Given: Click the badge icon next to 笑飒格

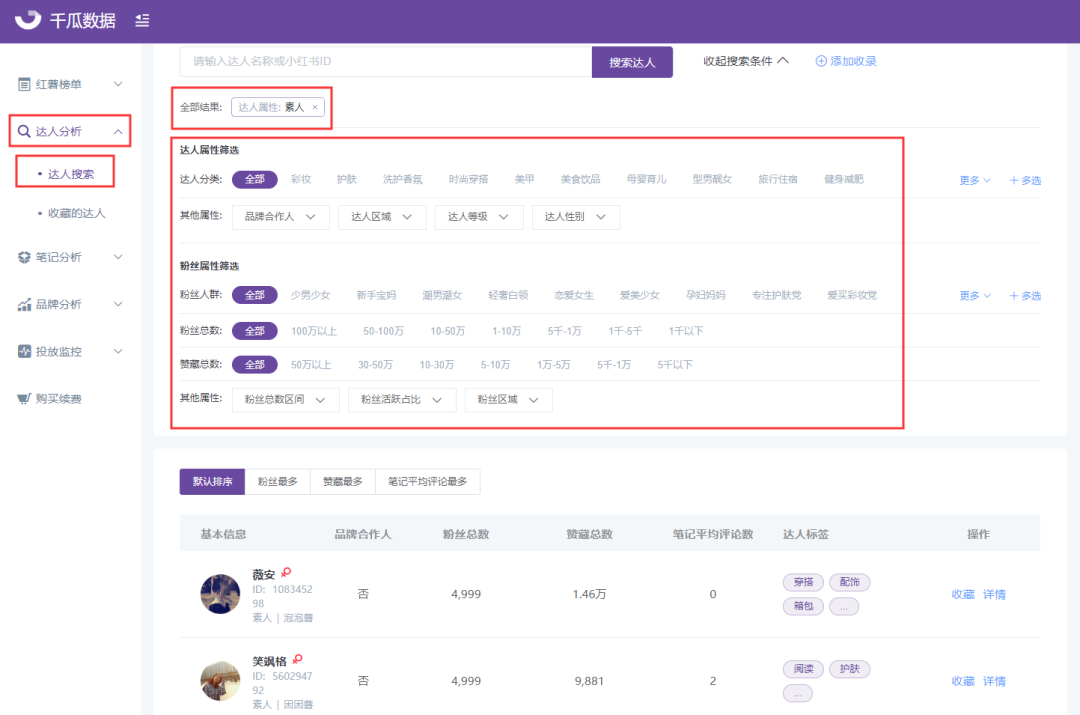Looking at the screenshot, I should click(x=298, y=659).
